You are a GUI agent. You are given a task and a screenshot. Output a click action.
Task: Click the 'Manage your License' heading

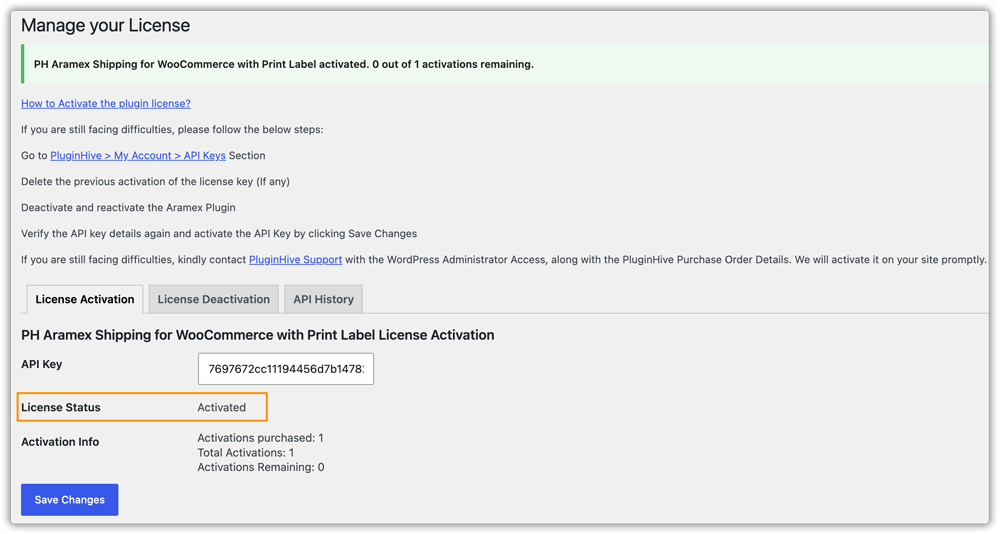(106, 26)
